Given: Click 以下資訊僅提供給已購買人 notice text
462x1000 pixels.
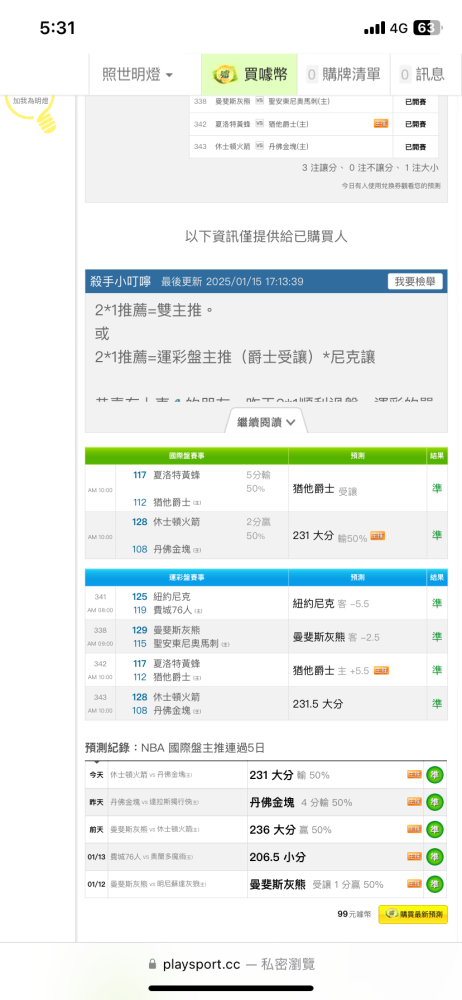Looking at the screenshot, I should [266, 237].
